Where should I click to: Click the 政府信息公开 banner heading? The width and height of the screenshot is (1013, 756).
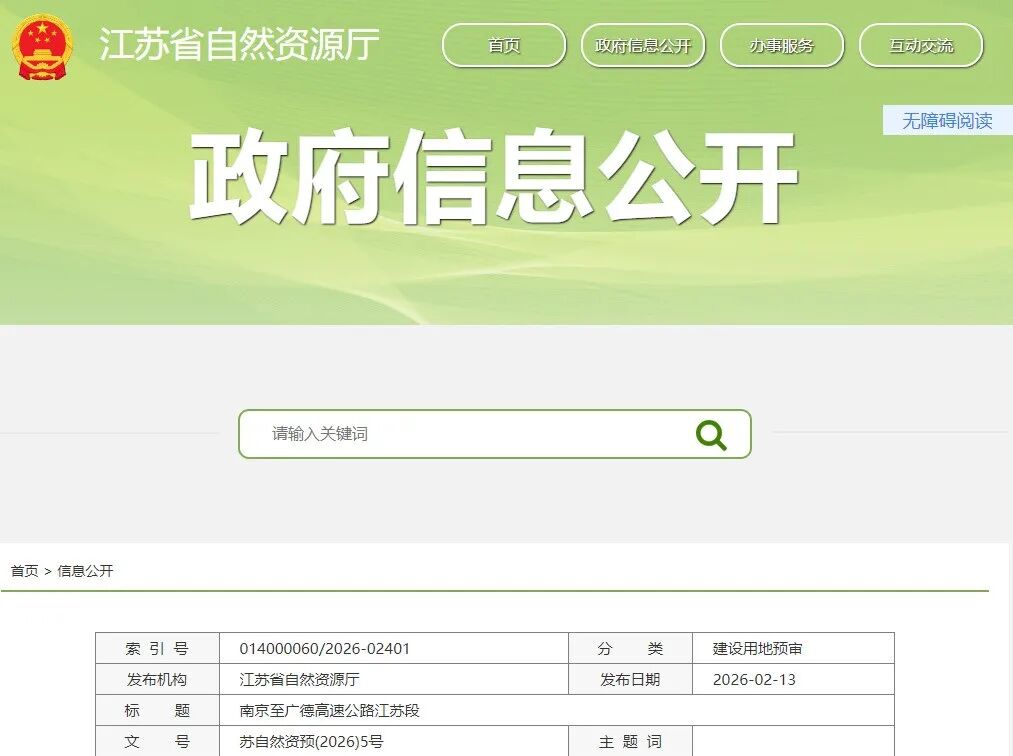[492, 180]
